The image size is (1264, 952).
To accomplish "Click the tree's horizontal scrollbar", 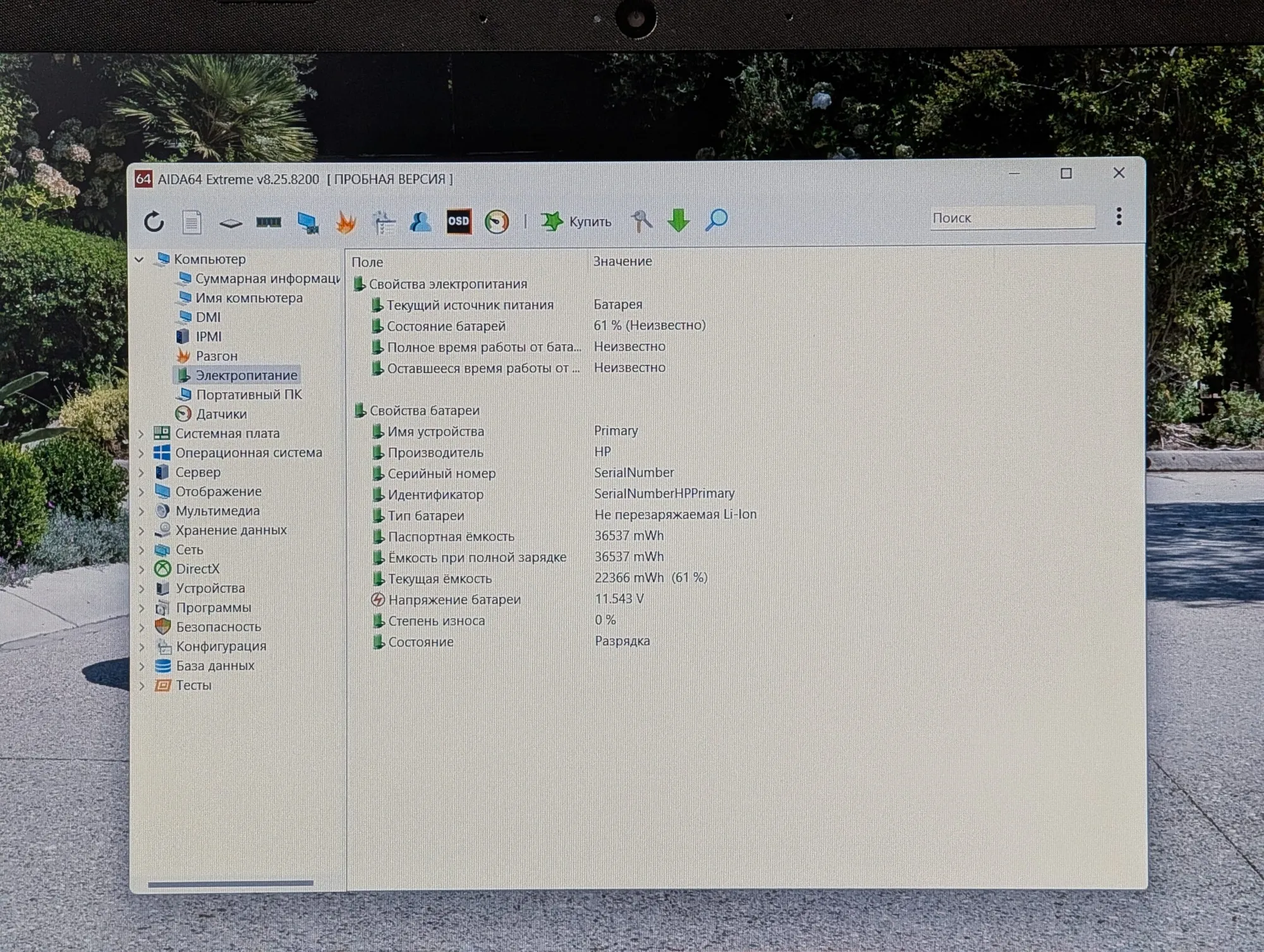I will 231,884.
